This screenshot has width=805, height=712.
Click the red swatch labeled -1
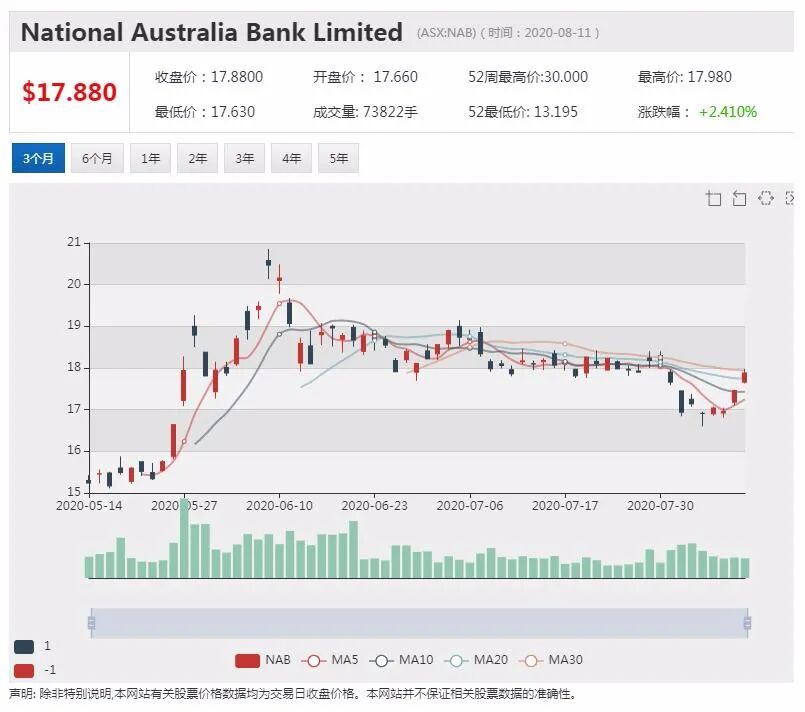(x=24, y=670)
